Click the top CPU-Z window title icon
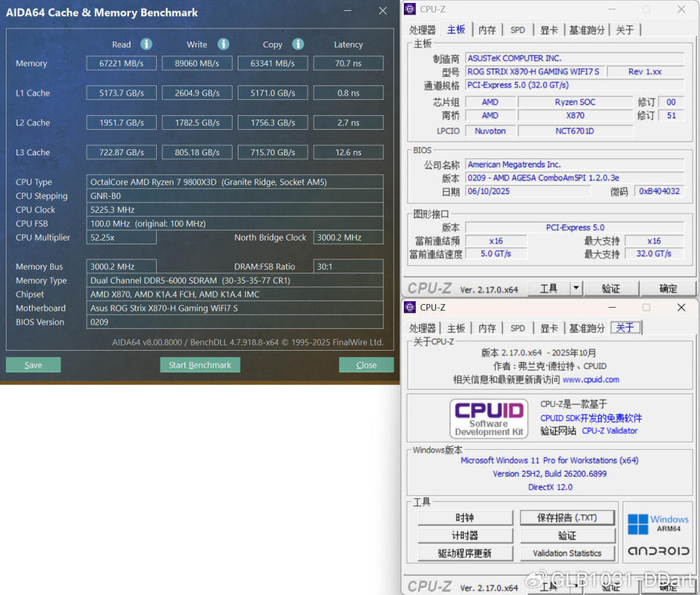The height and width of the screenshot is (595, 700). pos(410,9)
